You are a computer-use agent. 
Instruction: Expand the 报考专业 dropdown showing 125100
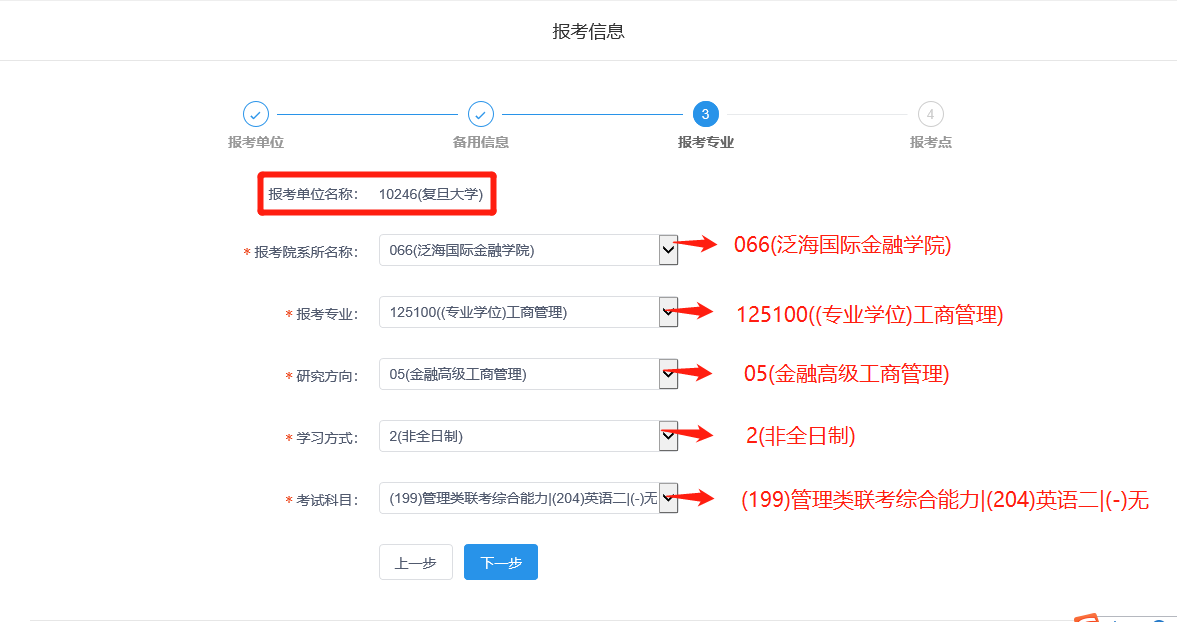528,313
